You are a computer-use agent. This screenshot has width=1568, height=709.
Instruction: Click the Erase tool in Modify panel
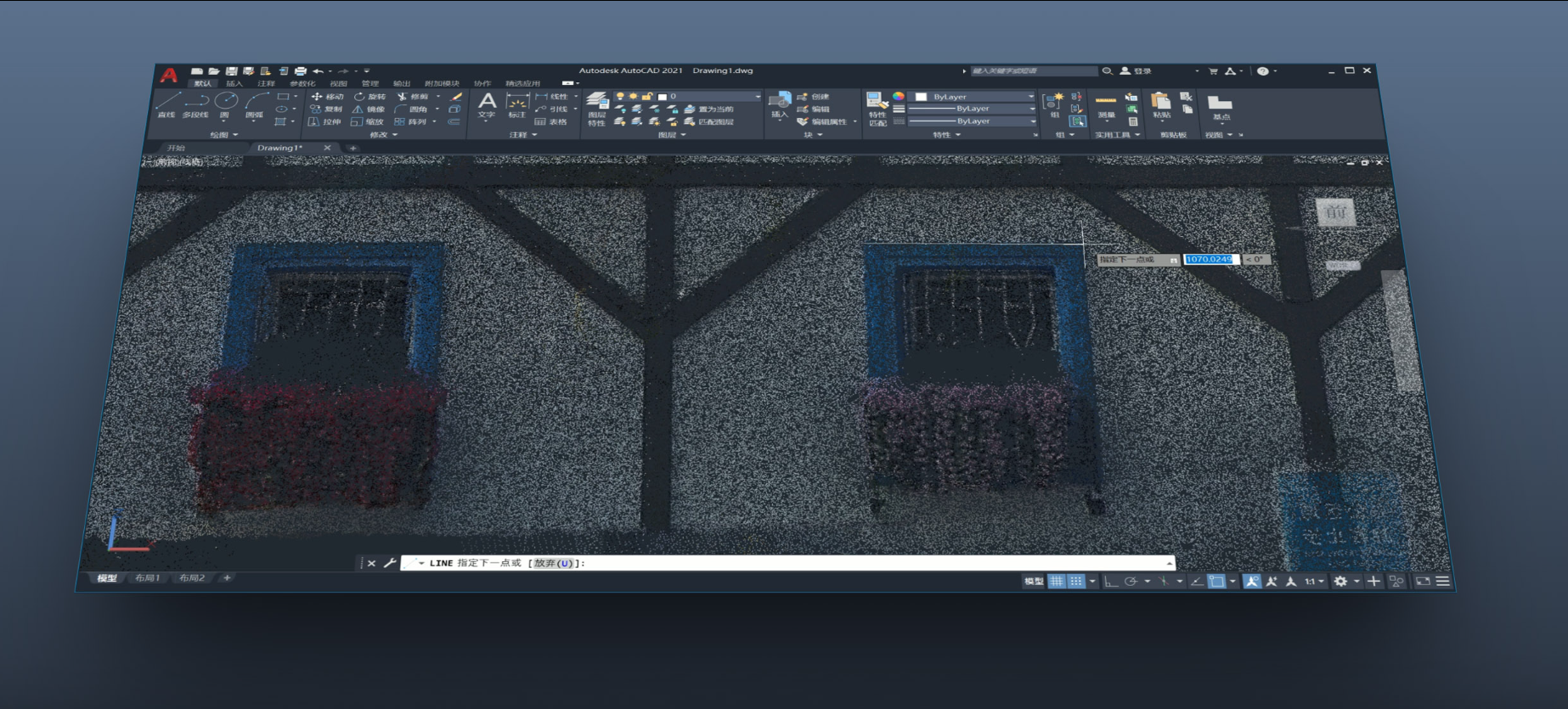457,97
